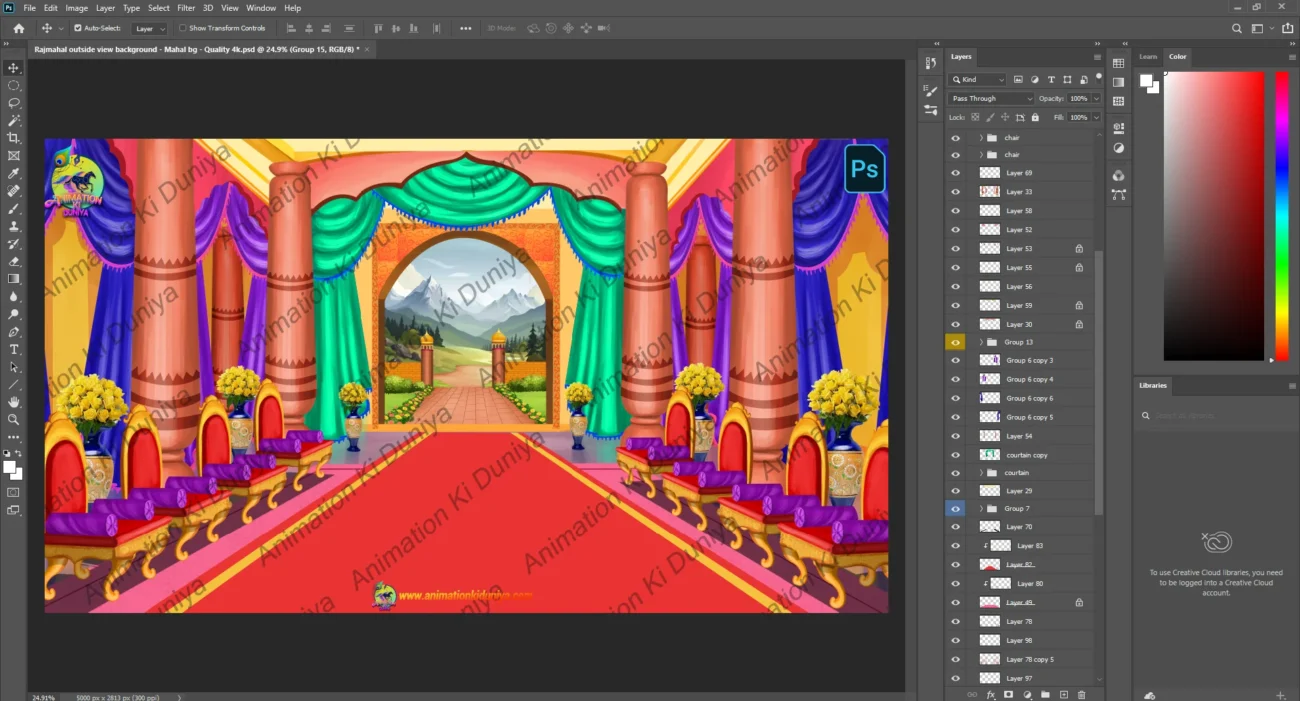This screenshot has height=701, width=1300.
Task: Choose the Lasso tool
Action: tap(14, 103)
